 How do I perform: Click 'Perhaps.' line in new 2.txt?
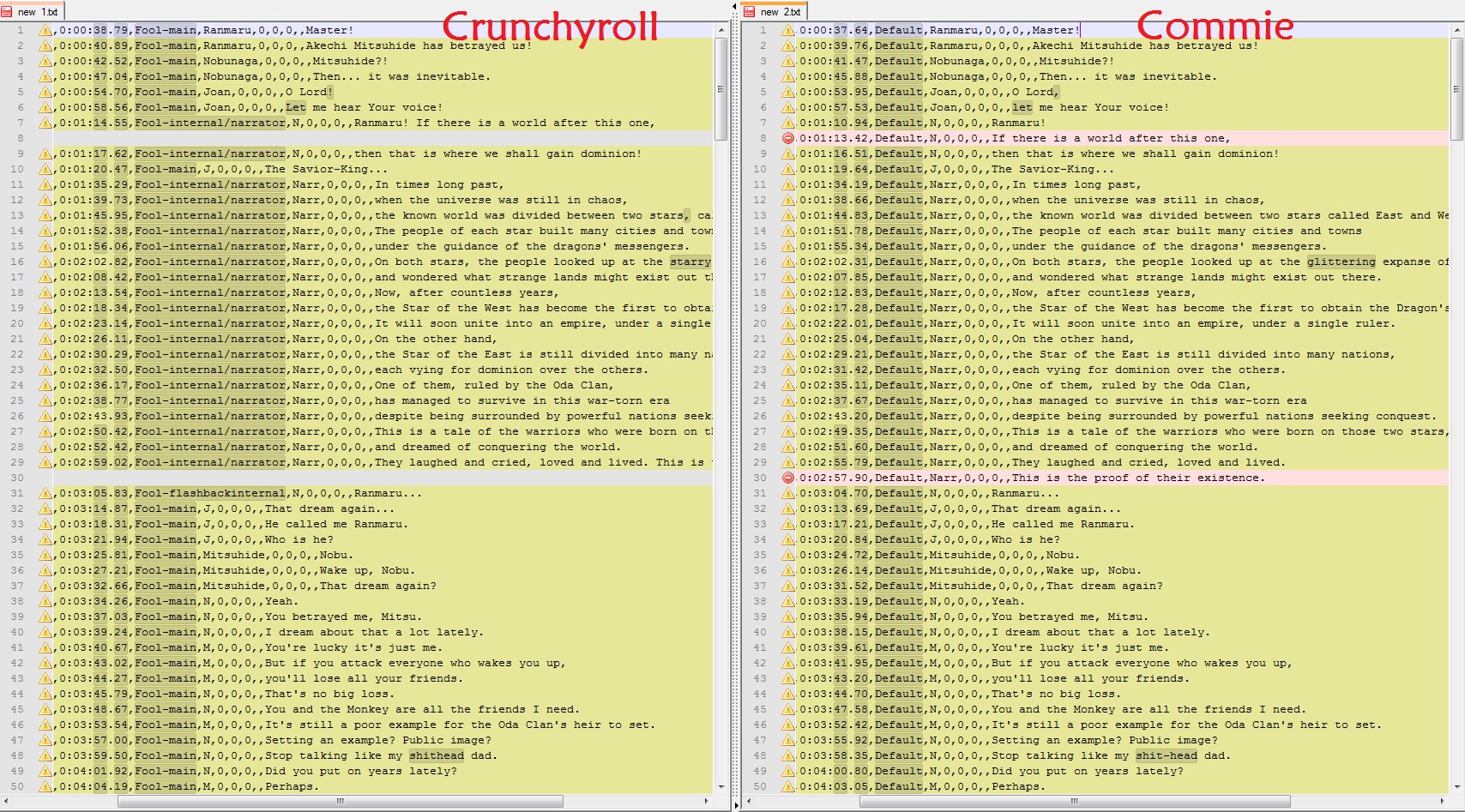point(1019,786)
